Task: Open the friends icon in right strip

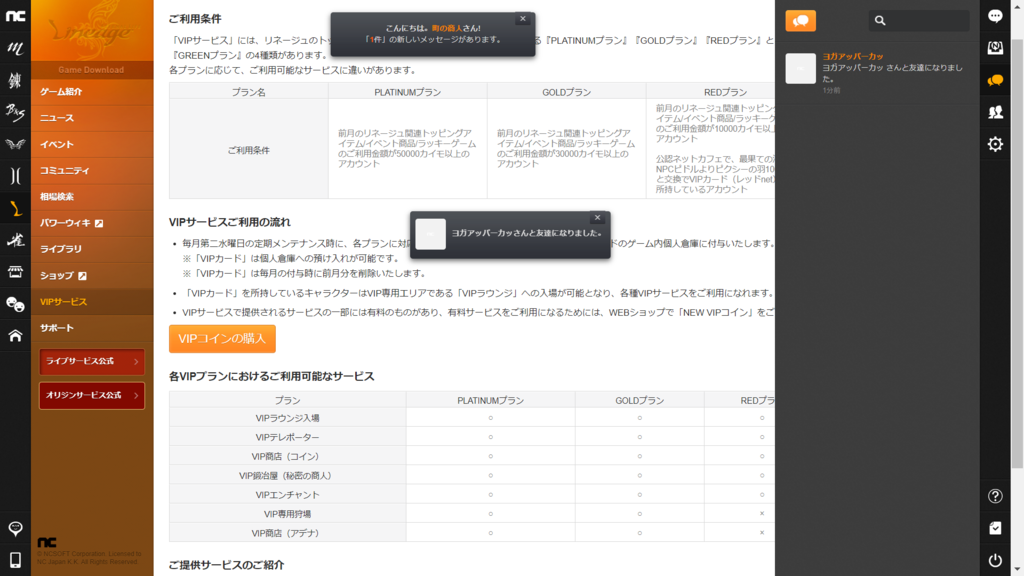Action: point(995,112)
